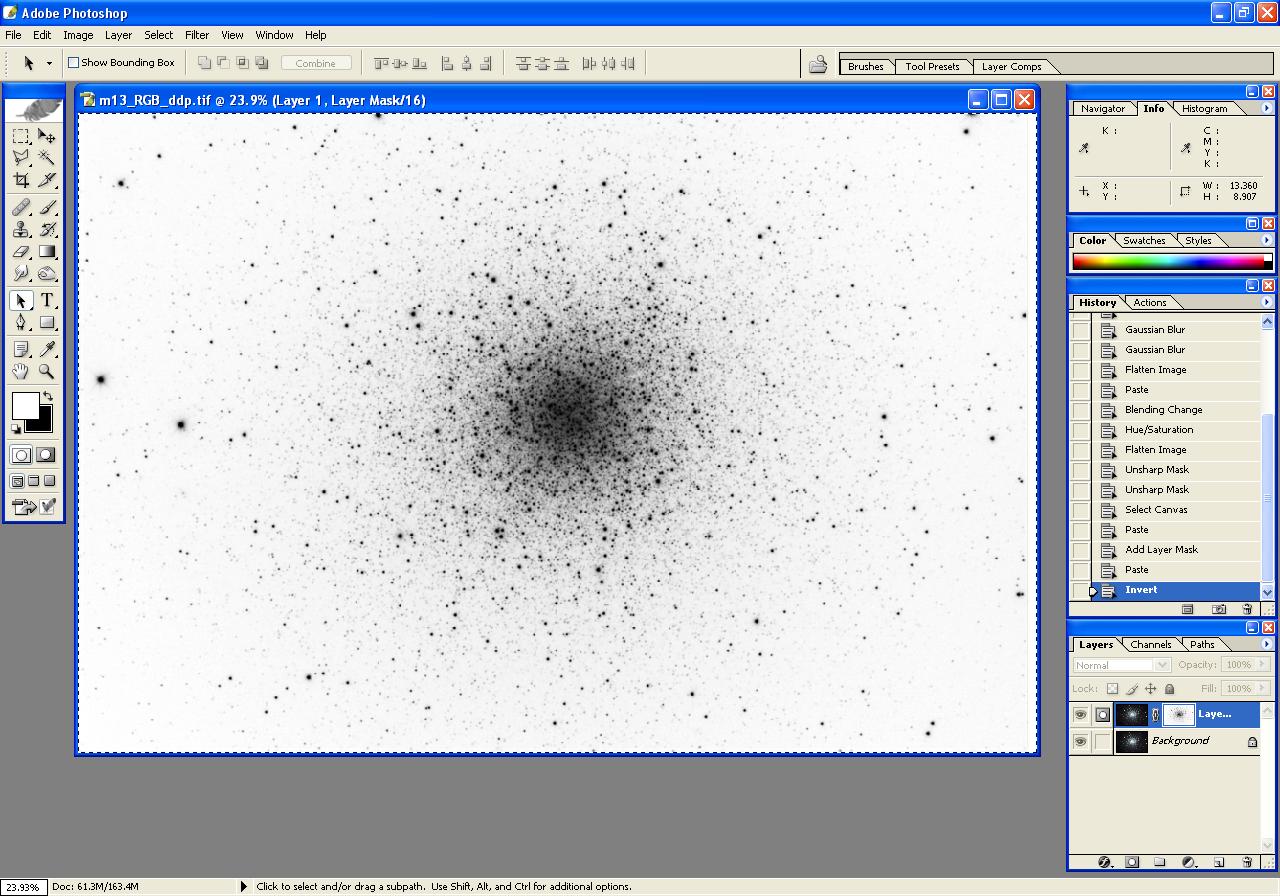The image size is (1280, 896).
Task: Open the Tool Presets palette tab
Action: [932, 67]
